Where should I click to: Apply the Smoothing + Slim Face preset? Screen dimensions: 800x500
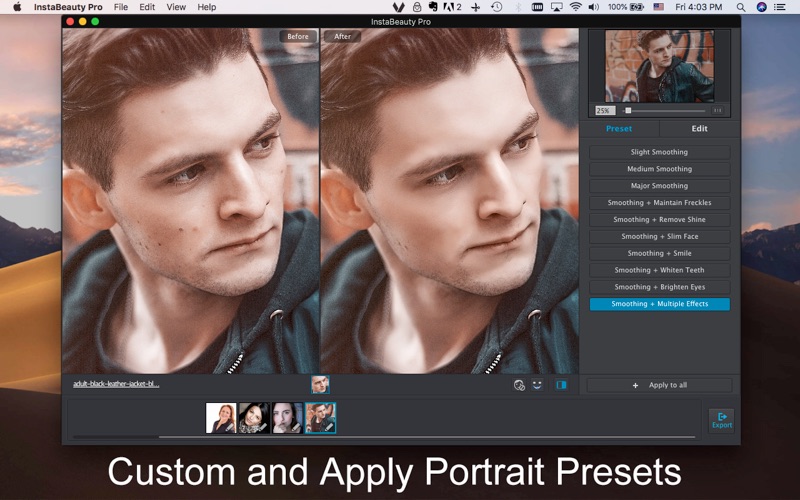pos(659,236)
